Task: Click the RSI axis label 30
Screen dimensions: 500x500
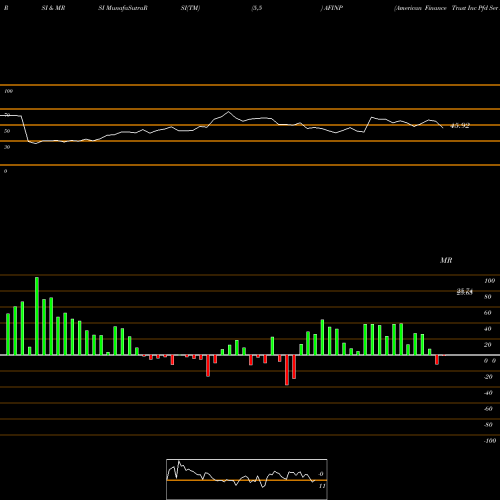Action: 7,147
